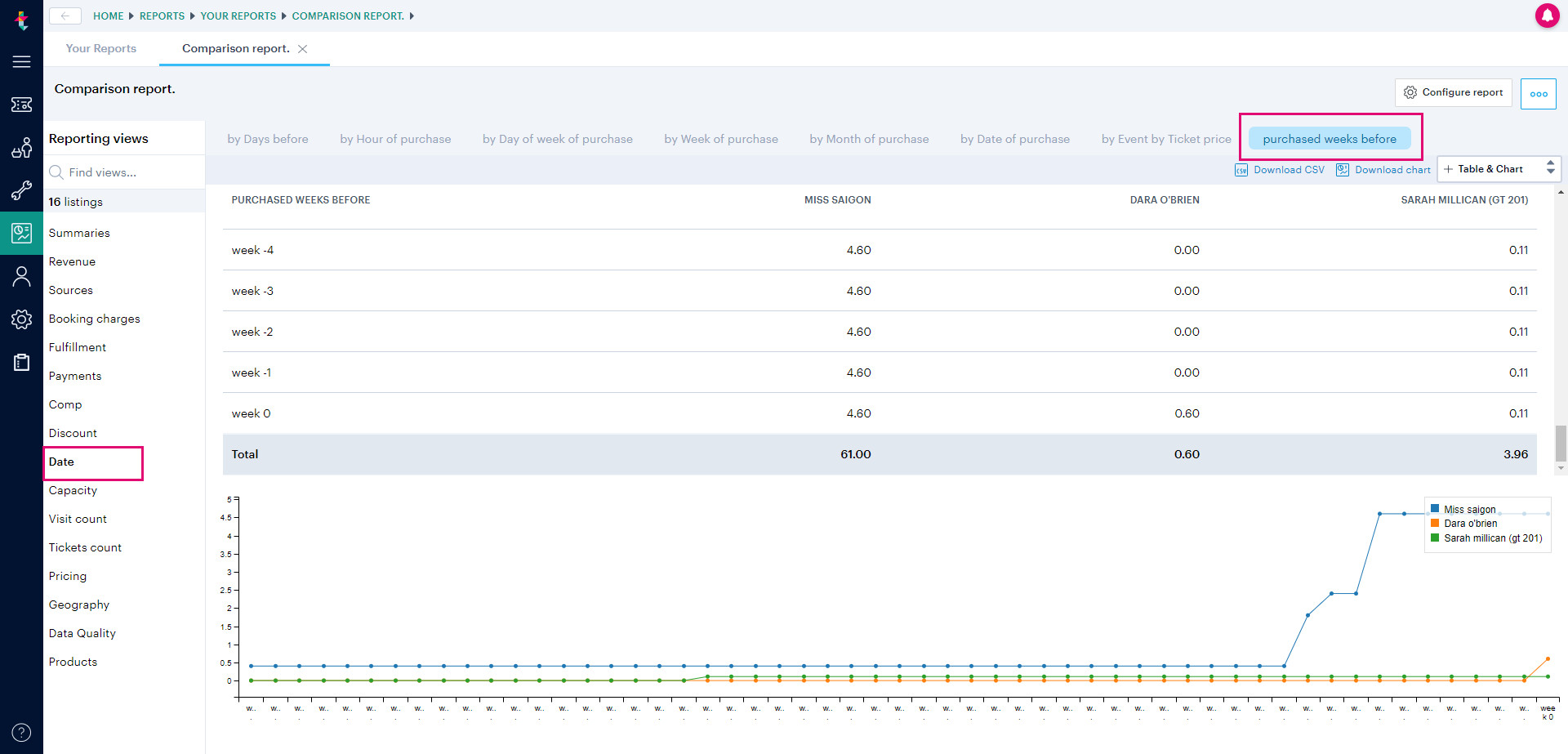Click the notification bell icon

coord(1547,16)
